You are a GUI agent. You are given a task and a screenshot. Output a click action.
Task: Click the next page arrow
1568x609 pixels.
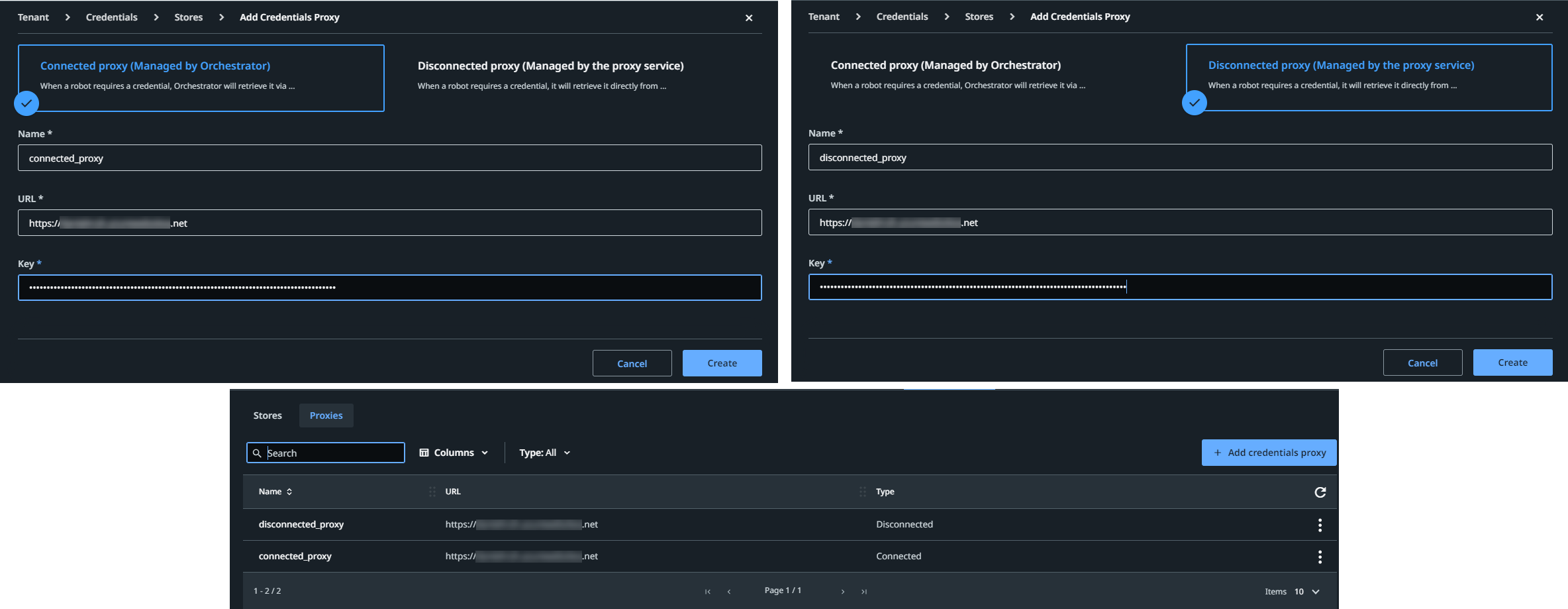click(x=843, y=591)
